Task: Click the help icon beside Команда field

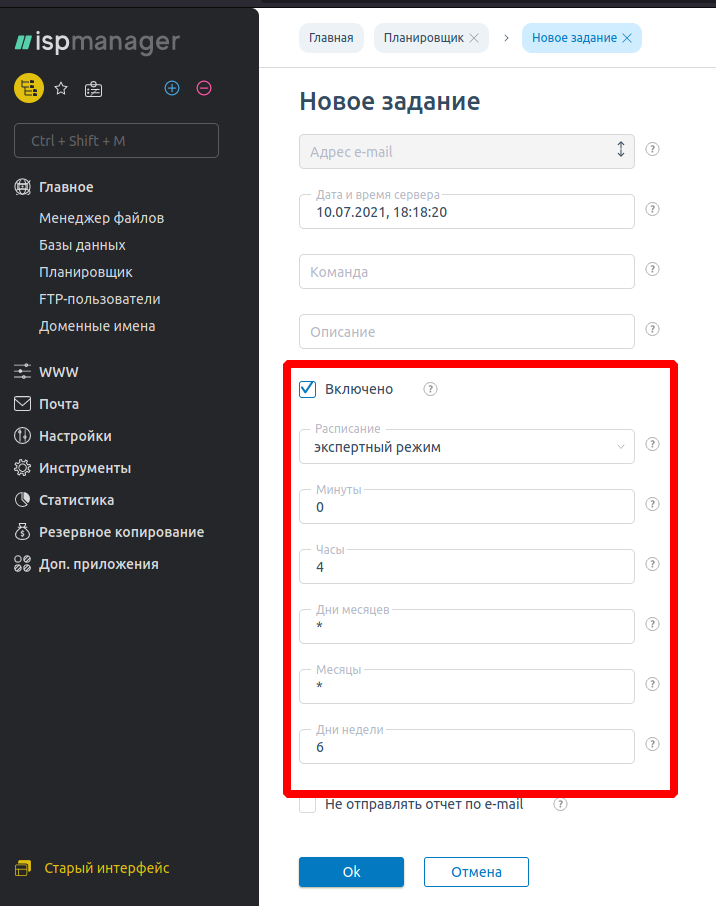Action: (x=652, y=270)
